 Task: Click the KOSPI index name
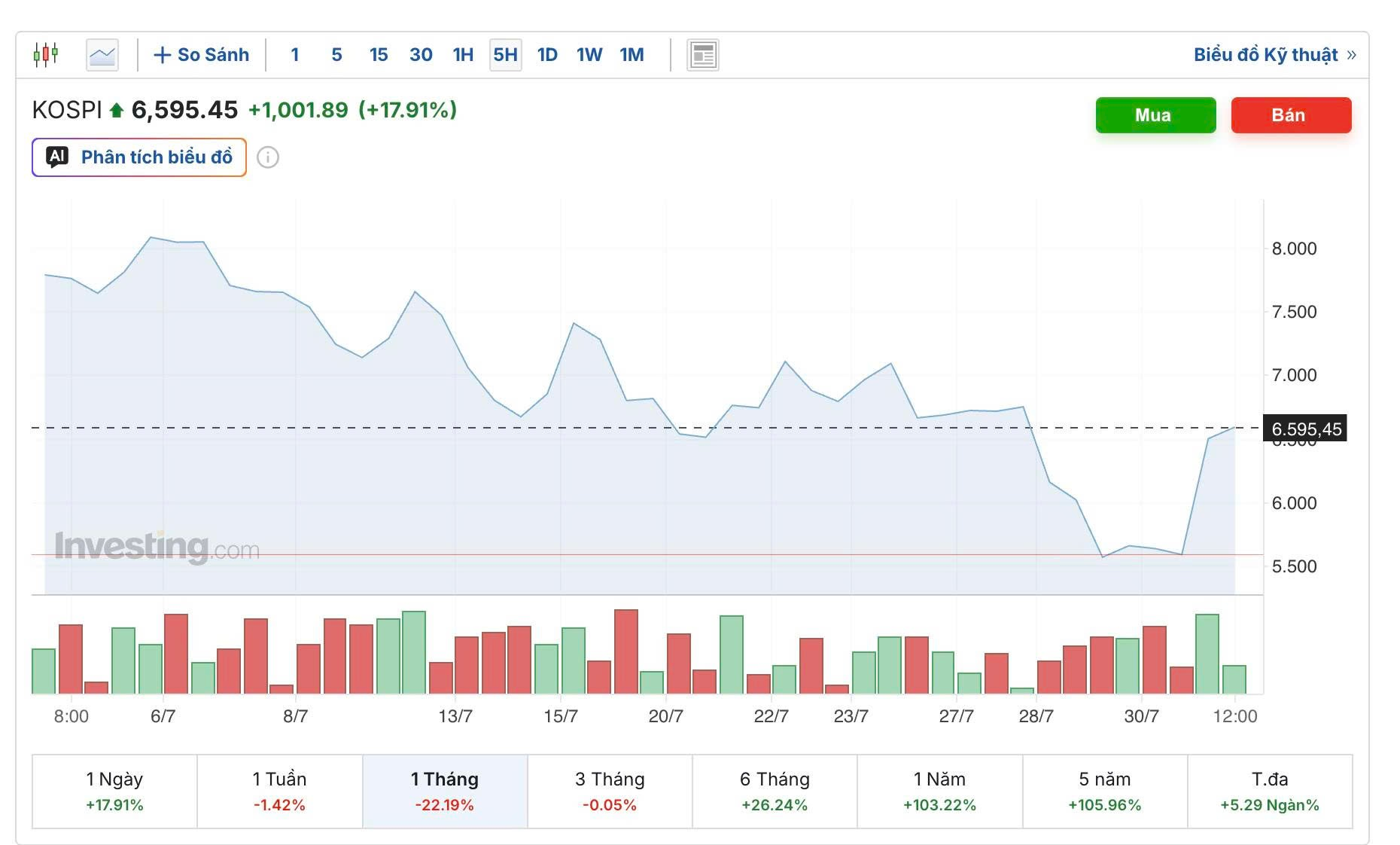pyautogui.click(x=67, y=110)
